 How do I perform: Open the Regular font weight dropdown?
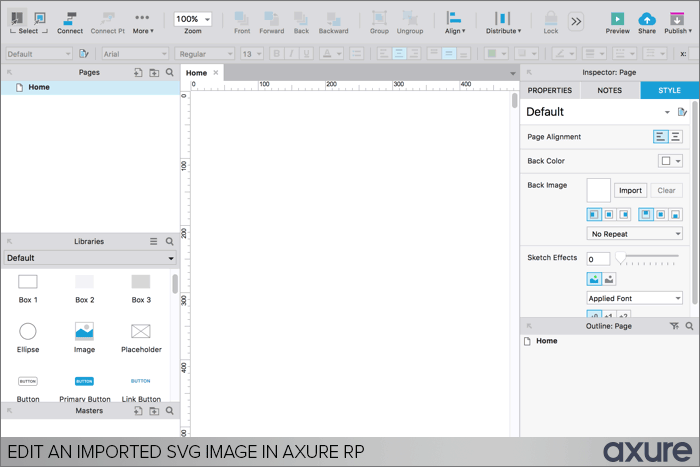point(204,54)
